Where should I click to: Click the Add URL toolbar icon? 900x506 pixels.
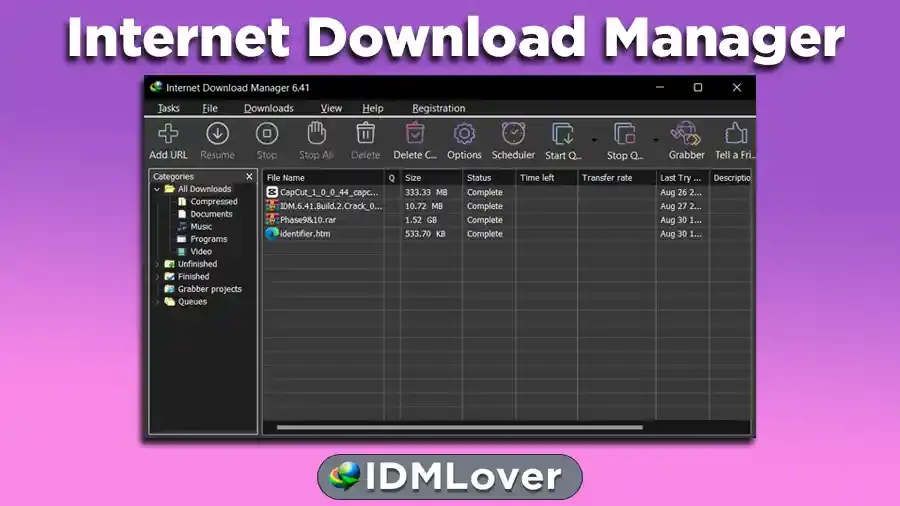tap(168, 134)
